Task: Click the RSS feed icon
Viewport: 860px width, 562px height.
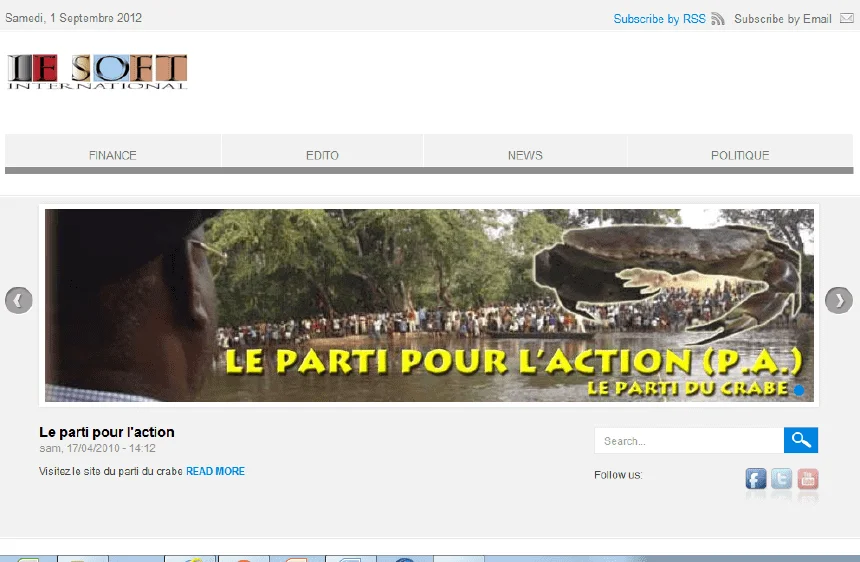Action: click(x=718, y=19)
